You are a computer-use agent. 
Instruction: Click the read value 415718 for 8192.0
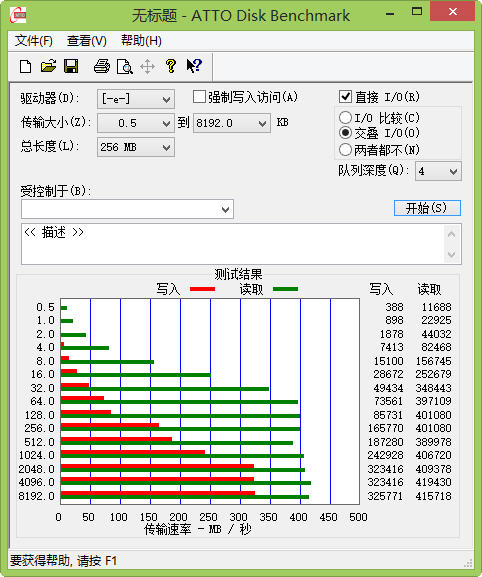point(433,496)
